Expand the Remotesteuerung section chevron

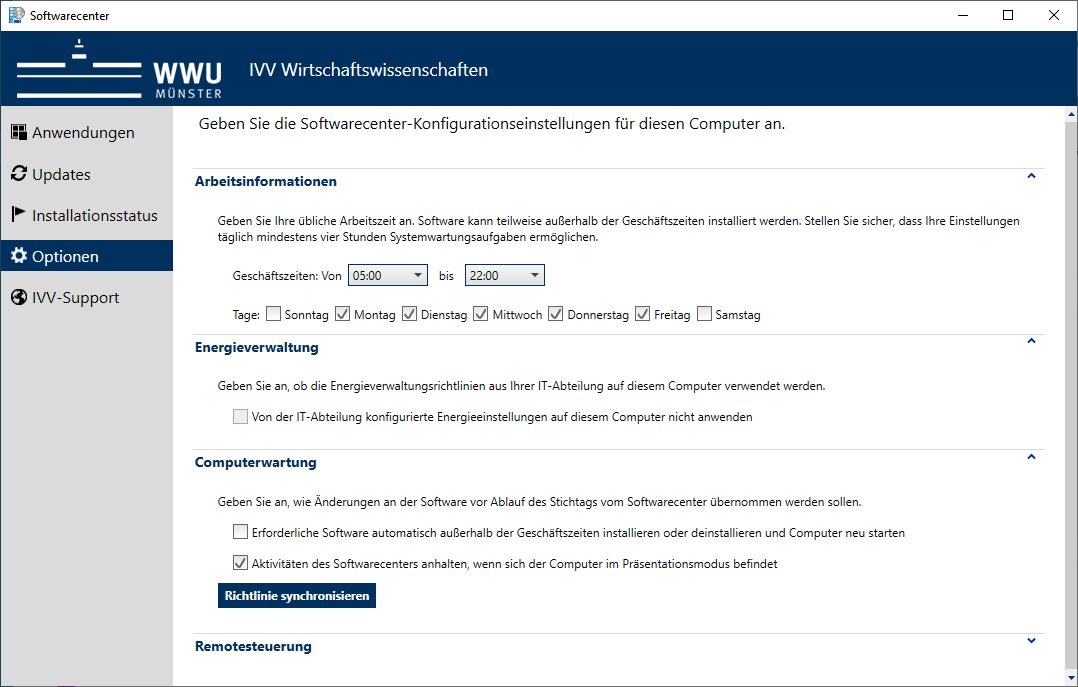tap(1031, 641)
